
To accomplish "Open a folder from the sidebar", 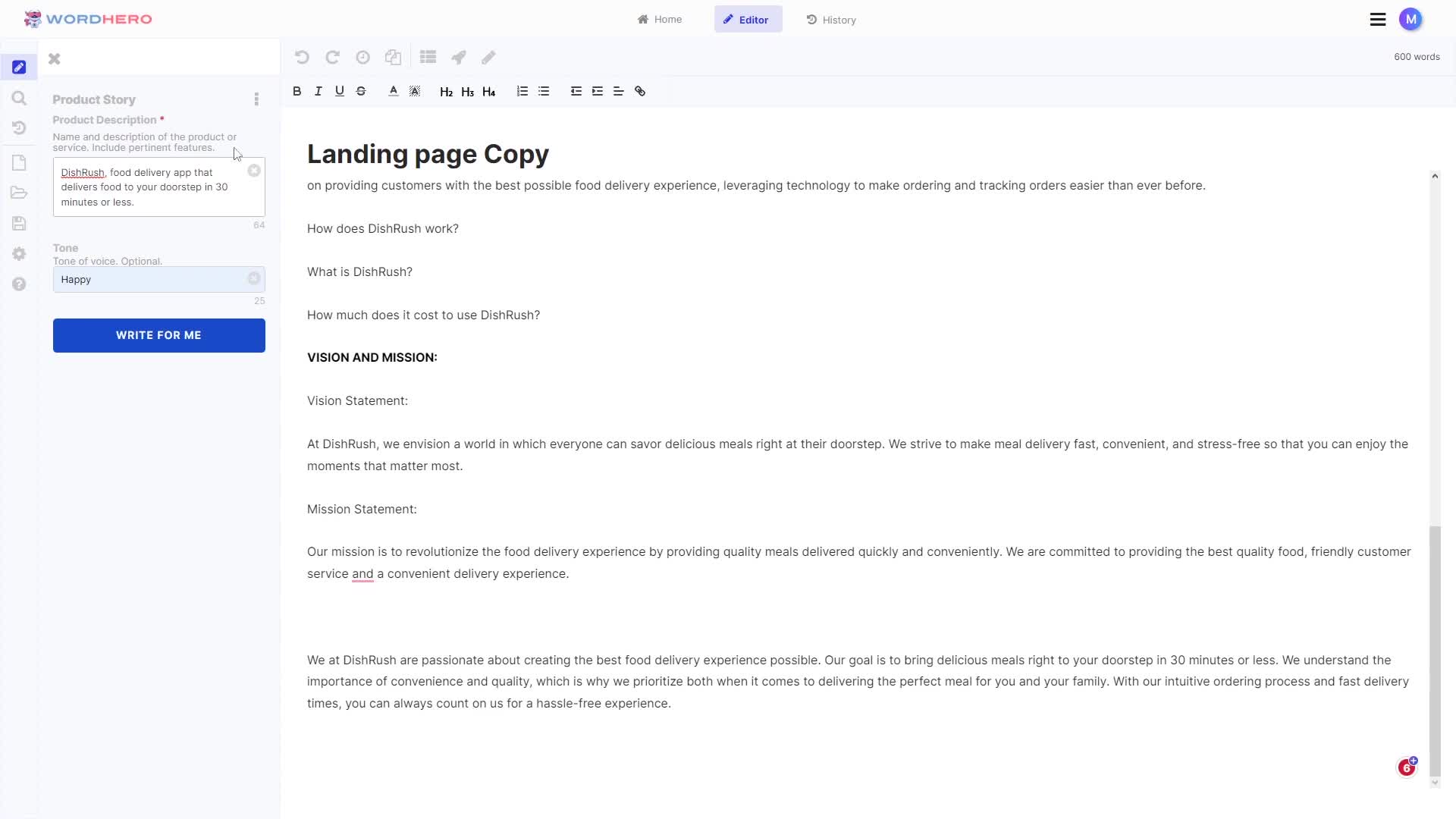I will click(19, 193).
